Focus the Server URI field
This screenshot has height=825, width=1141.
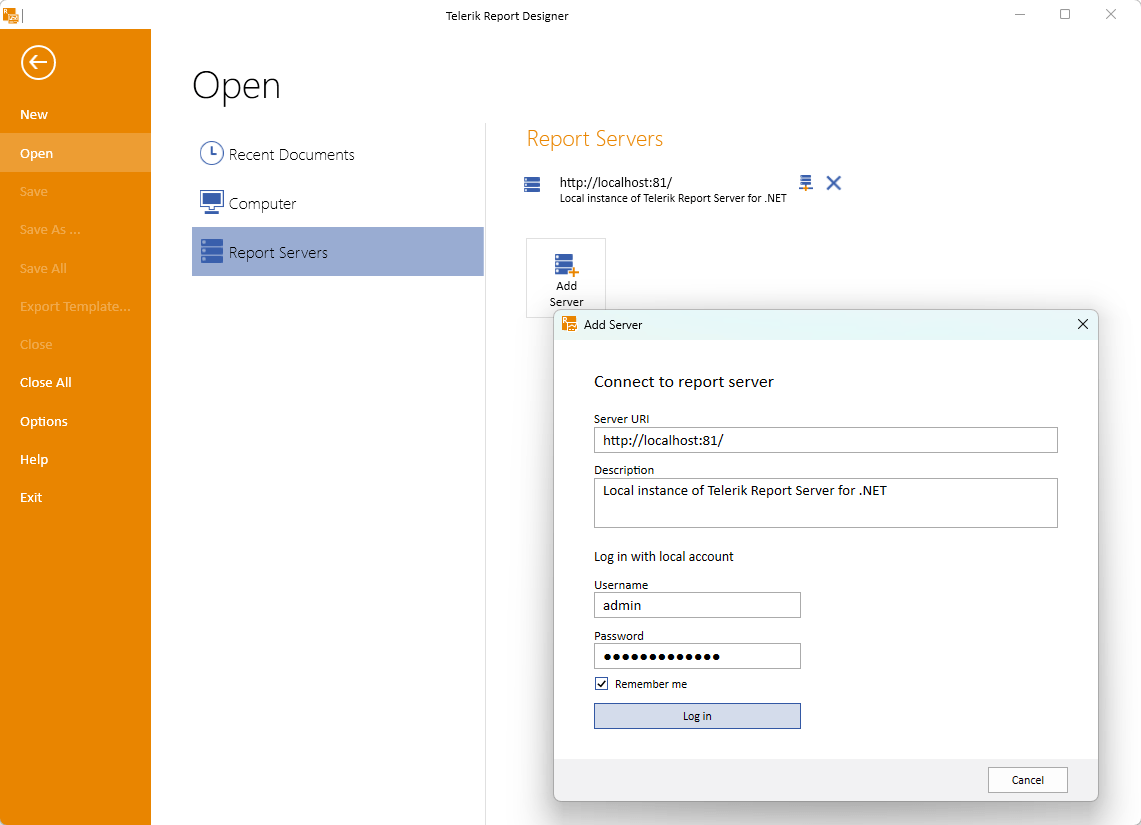(825, 440)
